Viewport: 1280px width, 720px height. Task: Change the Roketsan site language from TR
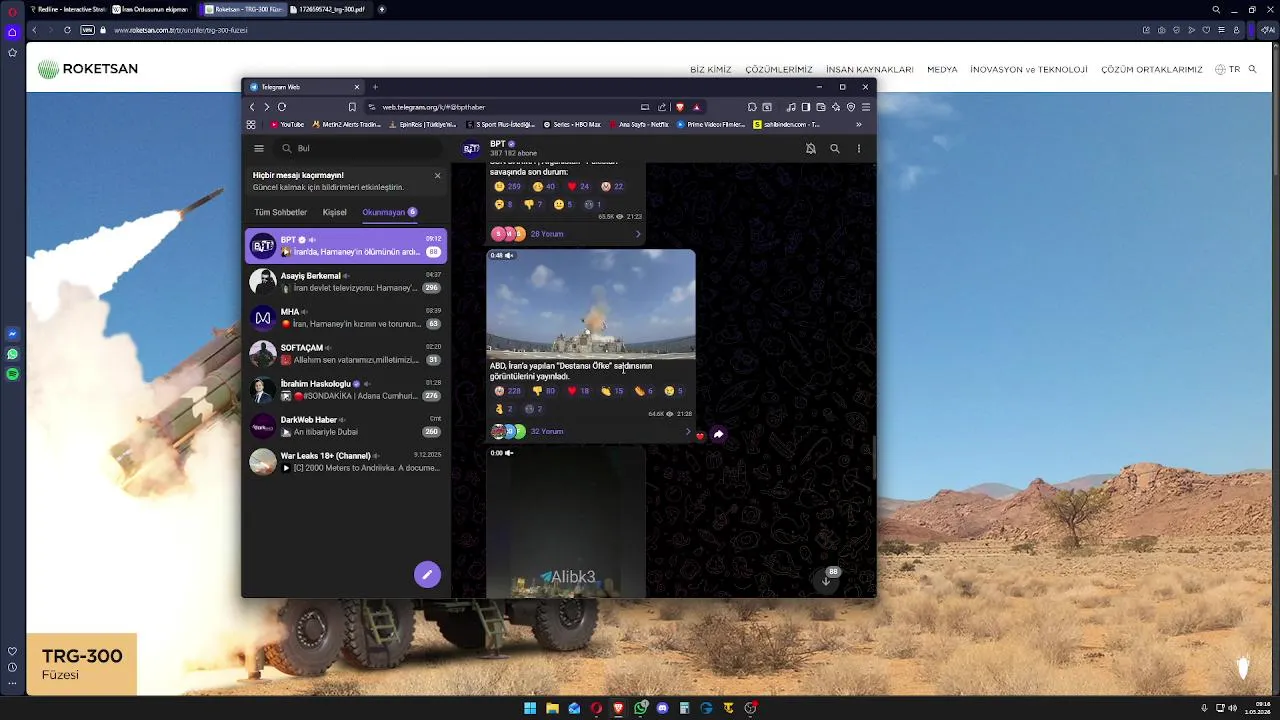coord(1228,70)
